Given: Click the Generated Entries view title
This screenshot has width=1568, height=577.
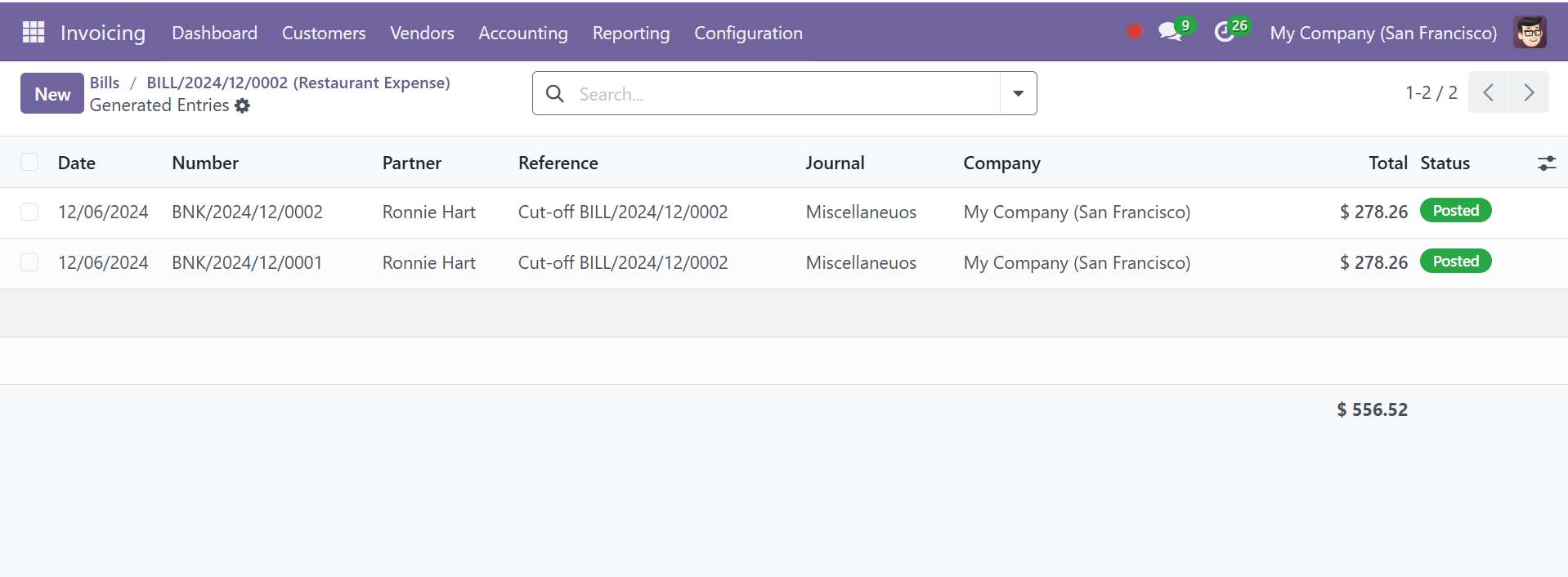Looking at the screenshot, I should click(x=159, y=105).
